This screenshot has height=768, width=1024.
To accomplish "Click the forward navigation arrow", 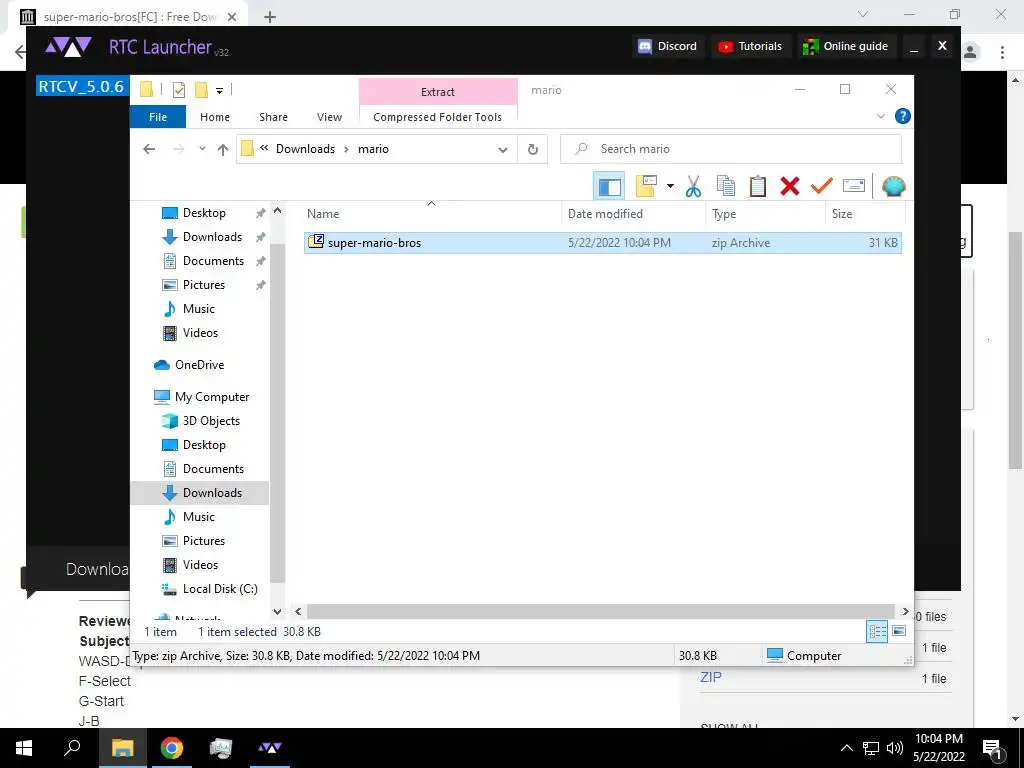I will pos(178,150).
